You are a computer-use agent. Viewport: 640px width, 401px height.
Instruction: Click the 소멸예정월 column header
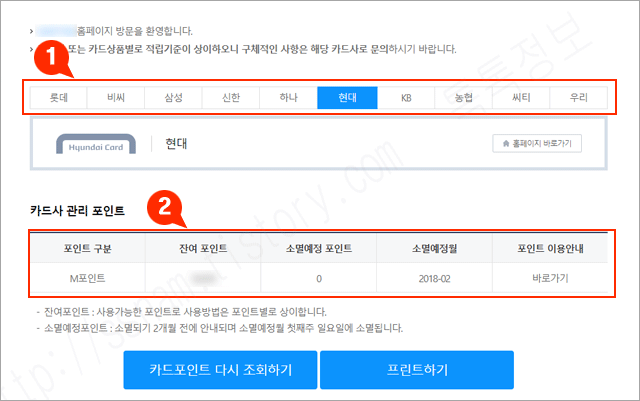pos(434,248)
